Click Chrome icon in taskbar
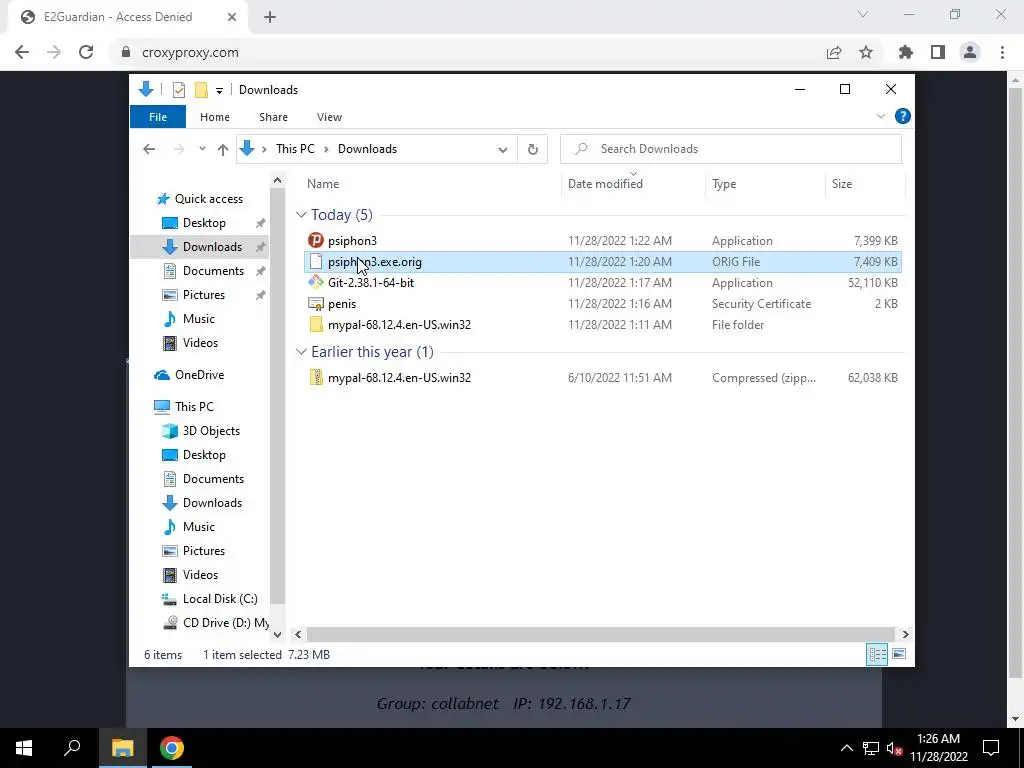Viewport: 1024px width, 768px height. [x=172, y=748]
